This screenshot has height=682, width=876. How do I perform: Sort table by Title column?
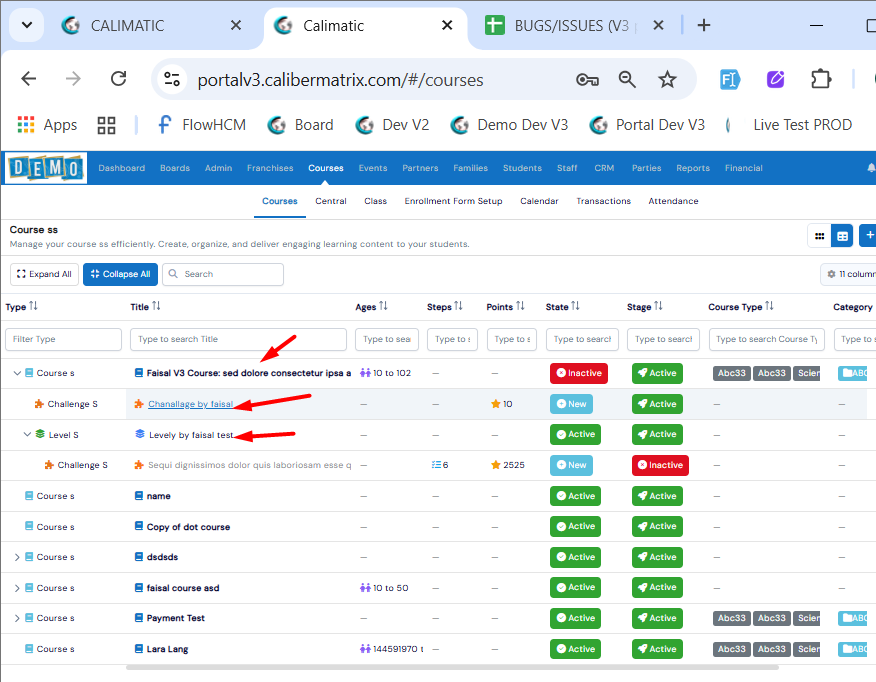156,306
